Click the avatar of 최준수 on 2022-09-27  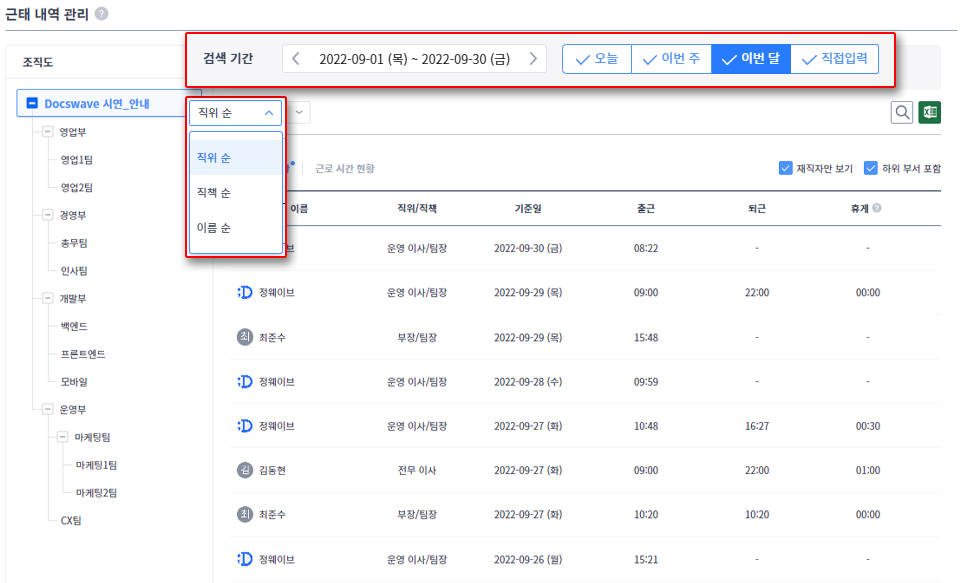(245, 514)
